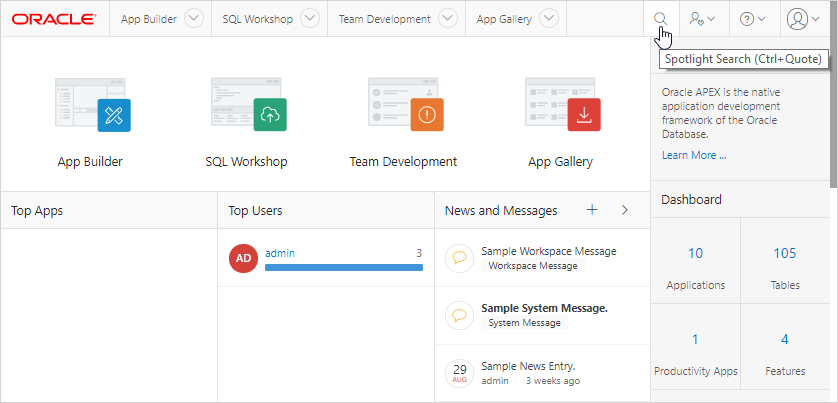Click the large App Builder icon
Image resolution: width=838 pixels, height=403 pixels.
click(93, 105)
